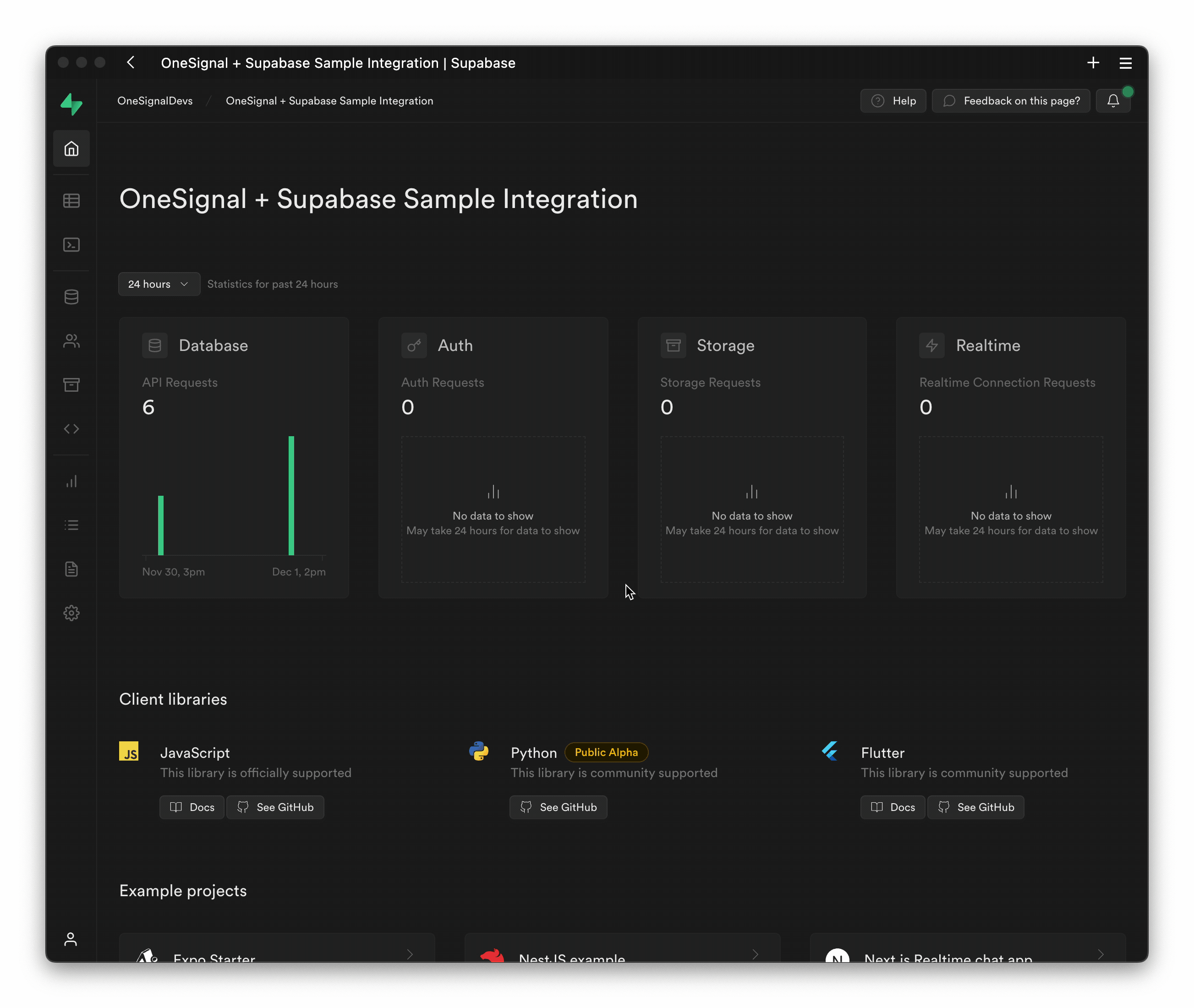Click the Storage card archive icon
The height and width of the screenshot is (1008, 1194).
(673, 346)
